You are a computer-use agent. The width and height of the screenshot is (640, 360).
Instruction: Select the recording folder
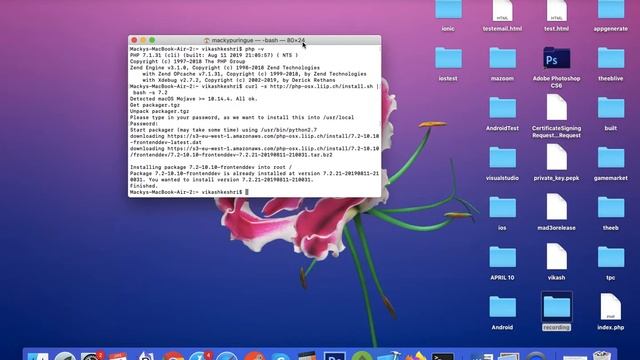tap(556, 307)
